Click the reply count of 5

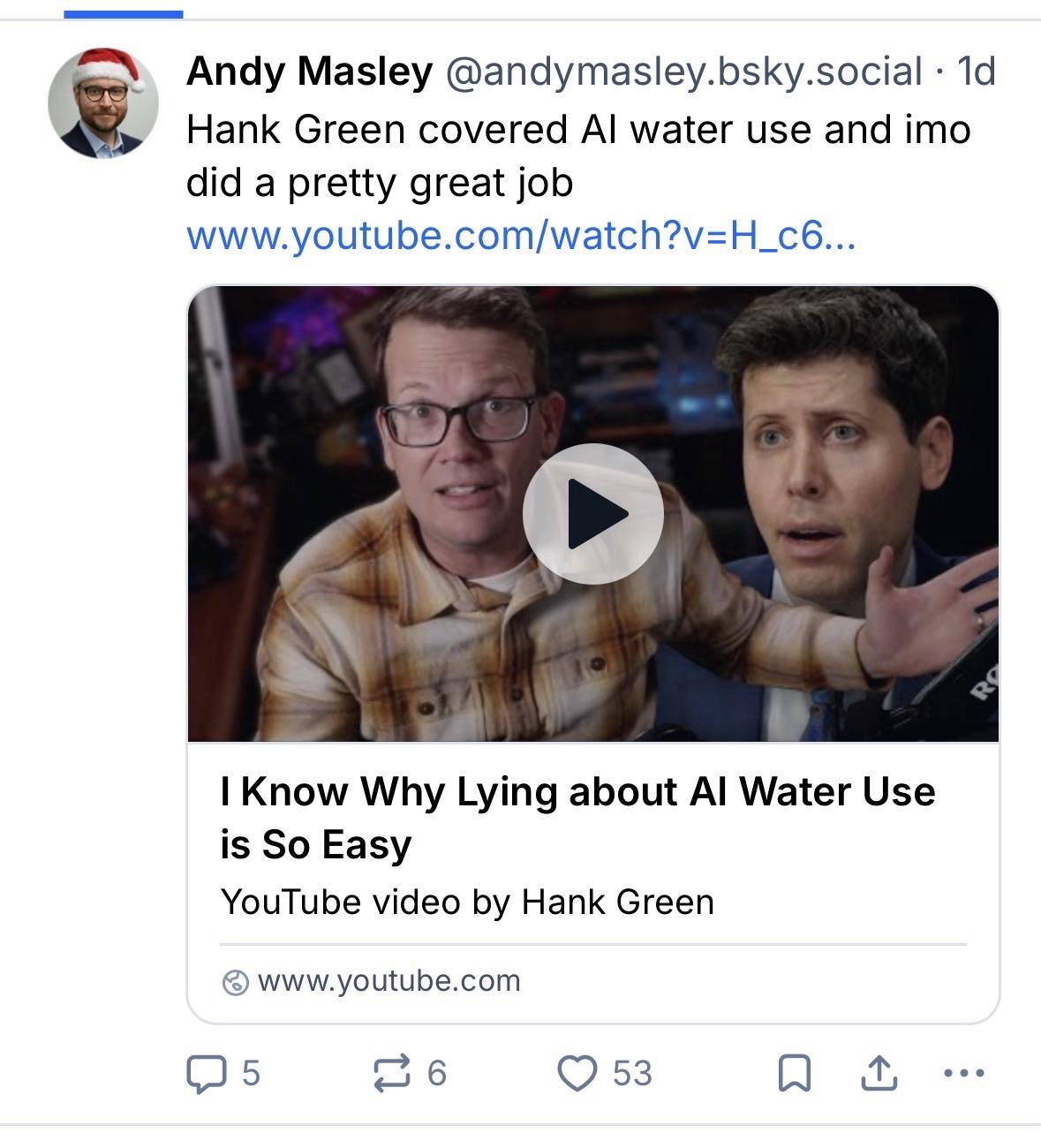[x=251, y=1074]
